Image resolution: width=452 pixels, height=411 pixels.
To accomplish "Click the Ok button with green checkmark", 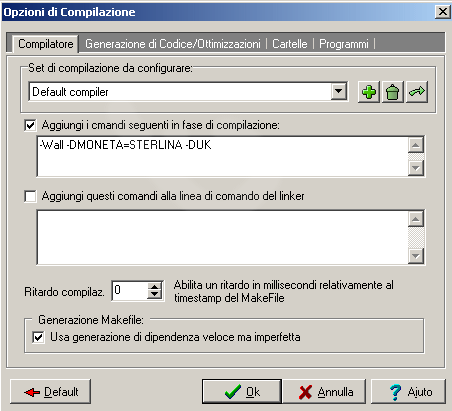I will point(242,391).
